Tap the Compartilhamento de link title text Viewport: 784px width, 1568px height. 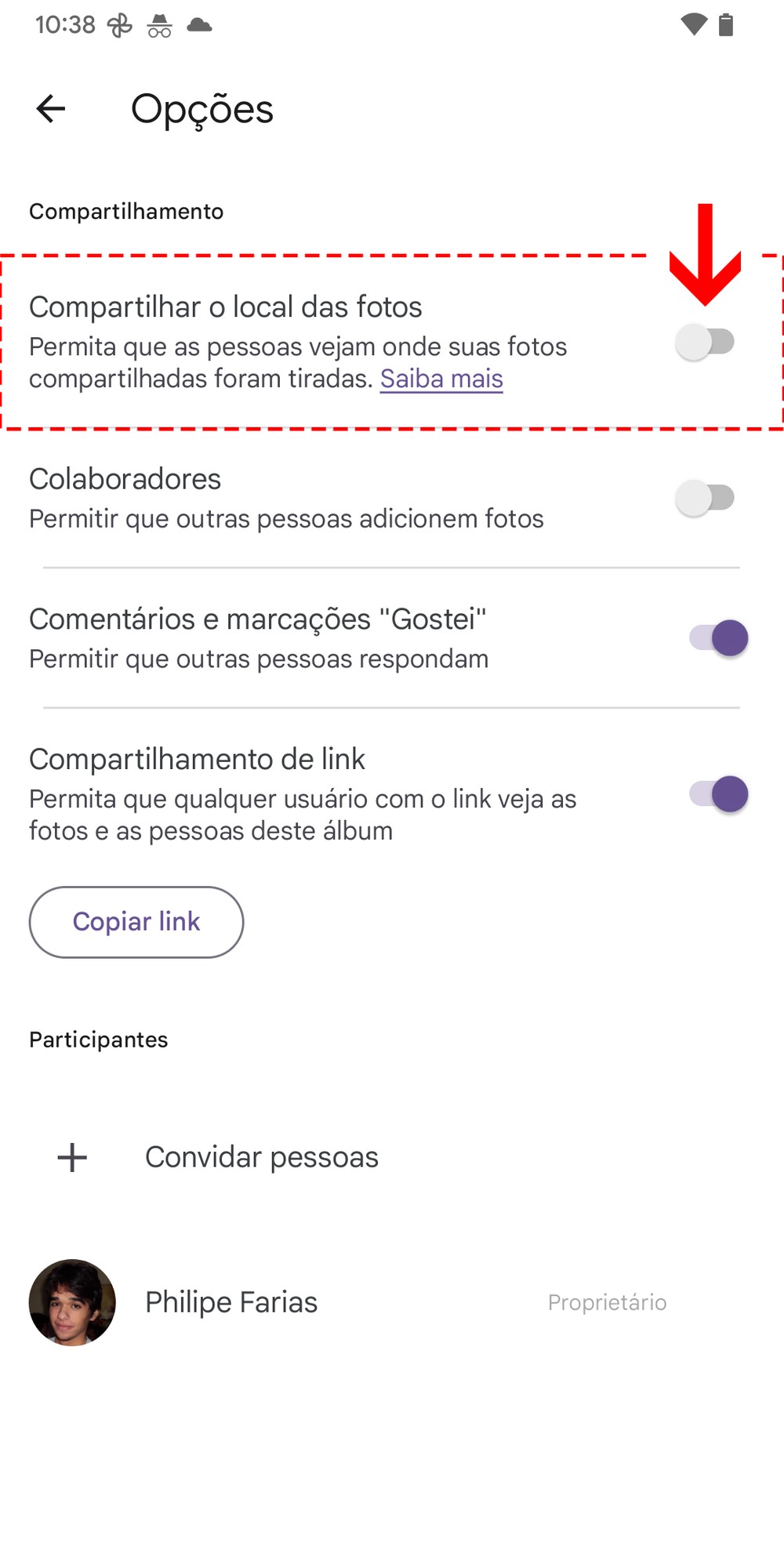pyautogui.click(x=197, y=759)
